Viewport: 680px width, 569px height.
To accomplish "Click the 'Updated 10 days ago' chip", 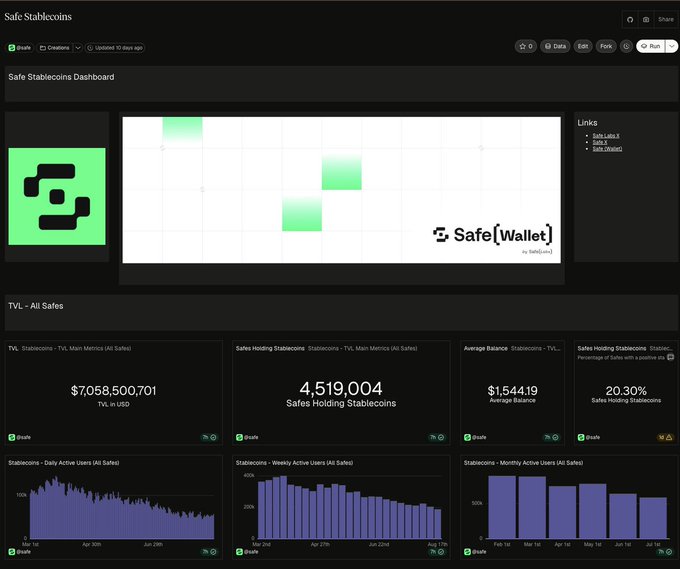I will point(115,48).
